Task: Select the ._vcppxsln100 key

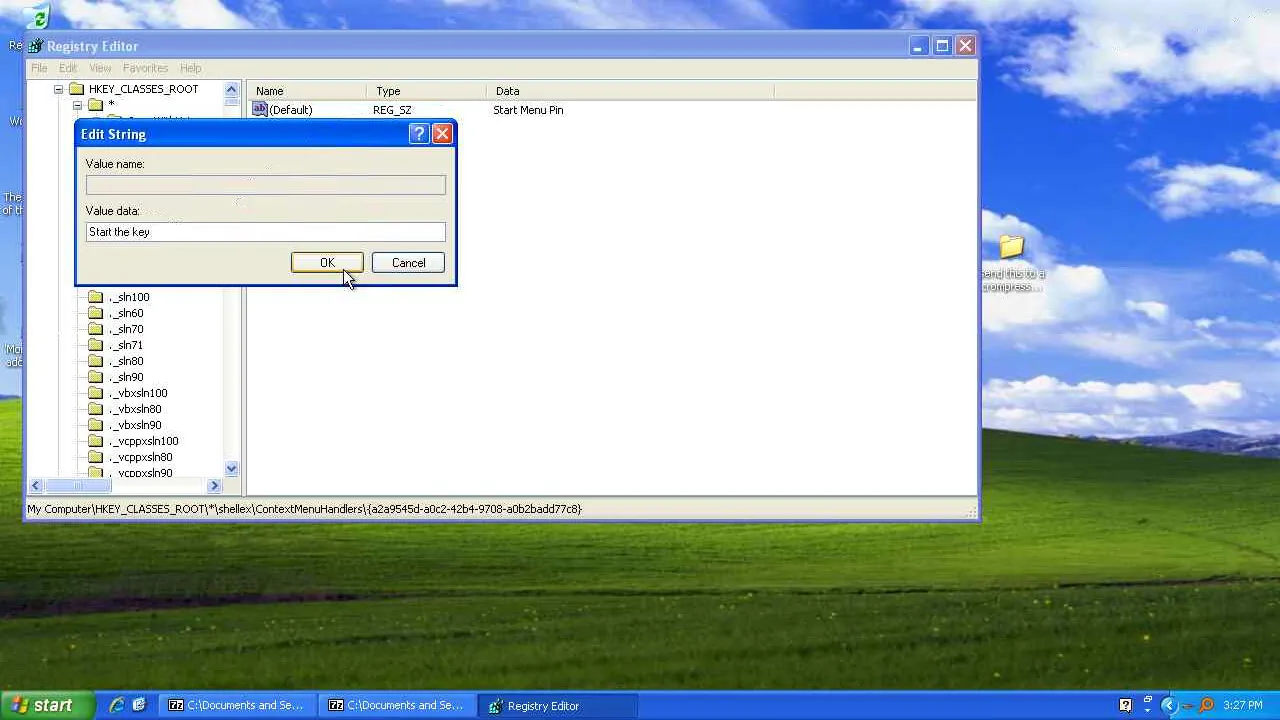Action: [x=144, y=441]
